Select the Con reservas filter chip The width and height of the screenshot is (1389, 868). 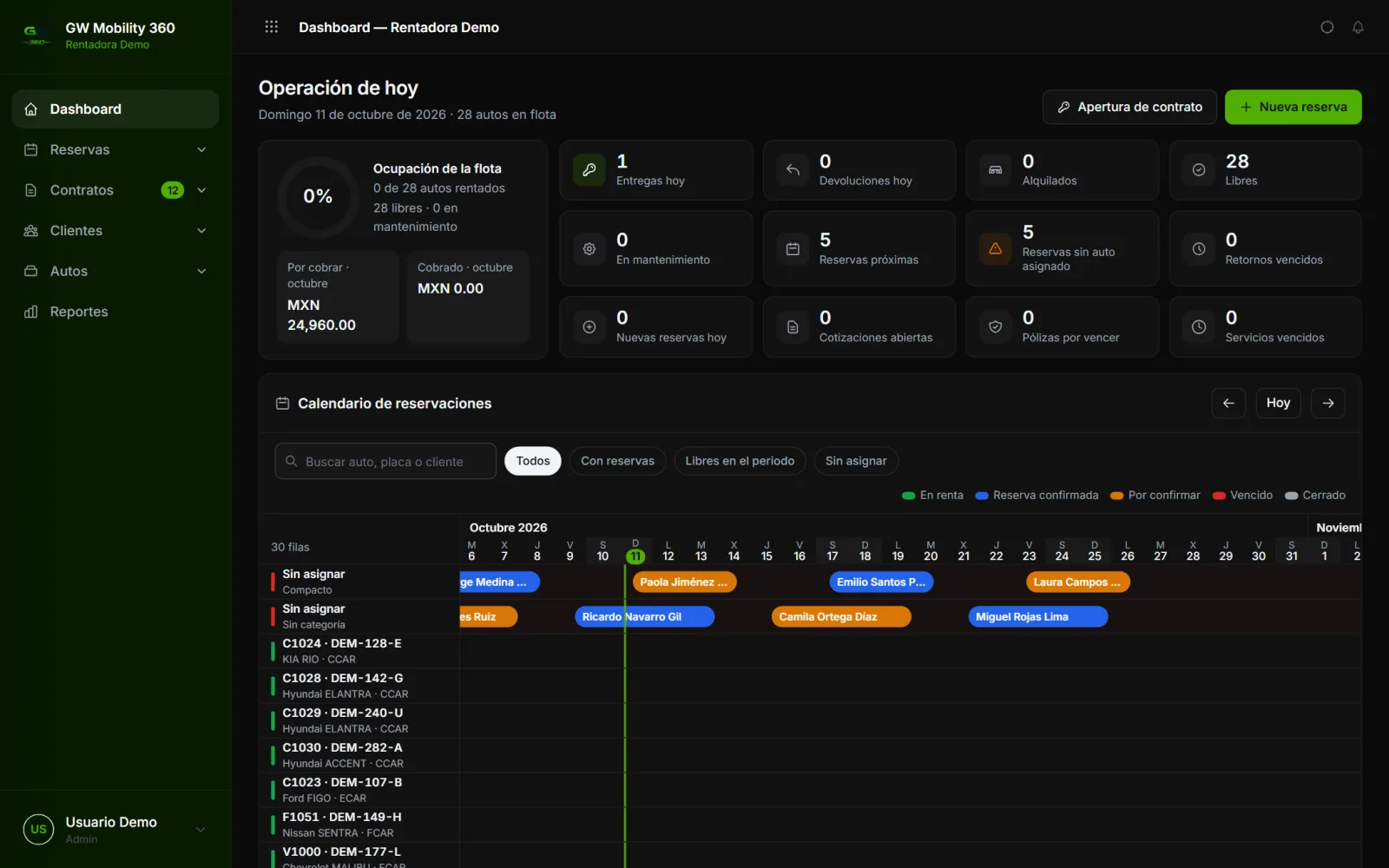pos(618,461)
